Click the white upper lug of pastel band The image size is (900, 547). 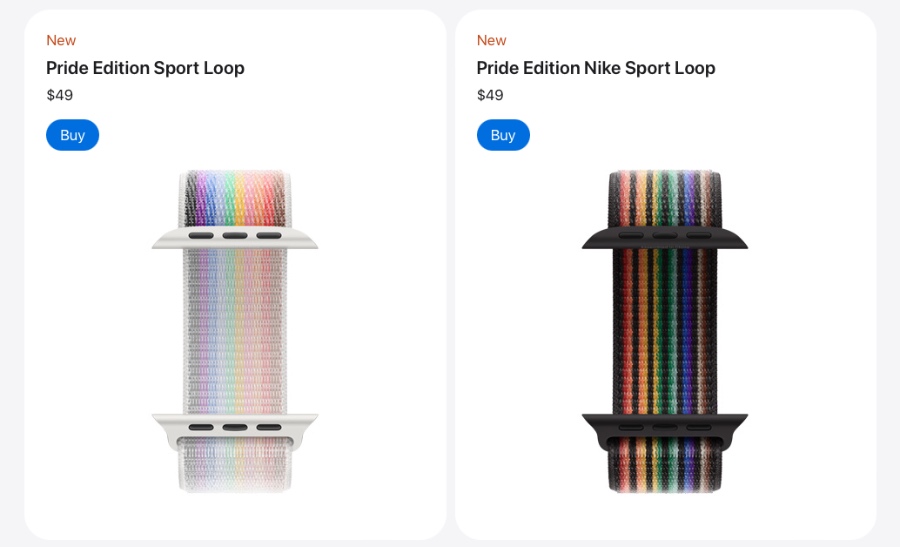(235, 238)
